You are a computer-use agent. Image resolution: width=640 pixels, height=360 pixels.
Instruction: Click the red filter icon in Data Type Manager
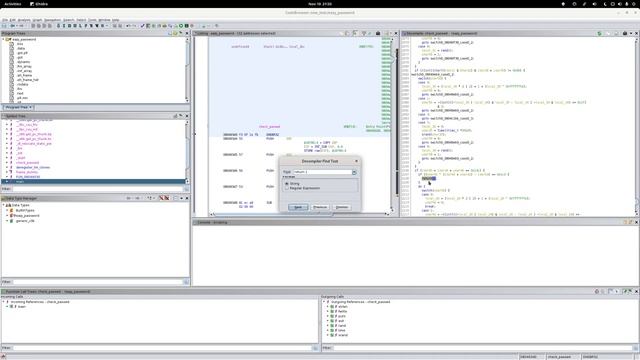coord(162,198)
